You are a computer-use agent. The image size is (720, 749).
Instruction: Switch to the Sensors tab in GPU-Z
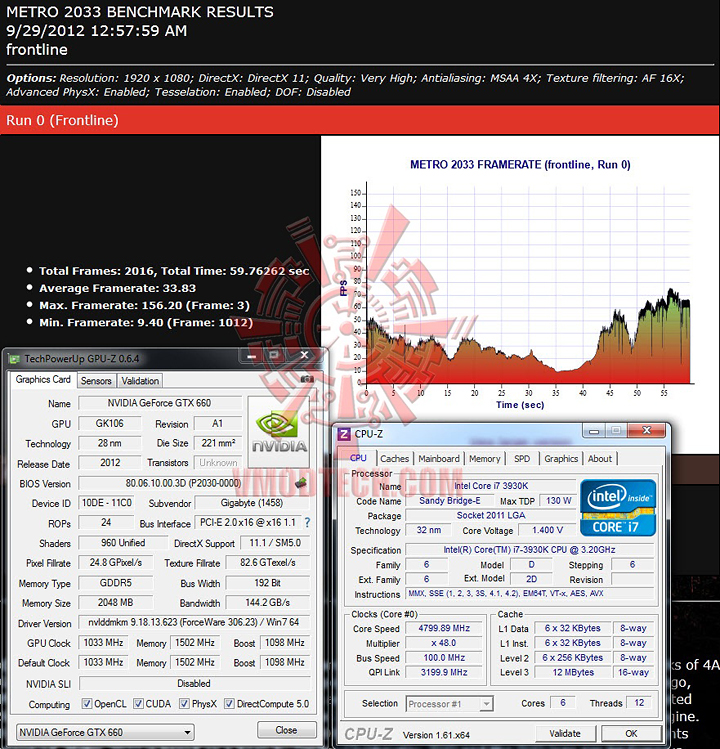coord(96,381)
